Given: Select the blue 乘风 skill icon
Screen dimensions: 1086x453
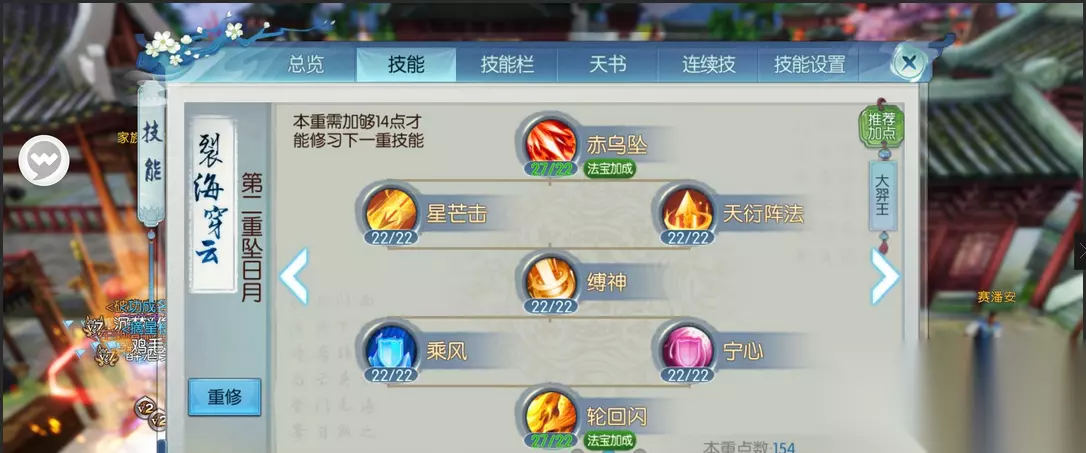Looking at the screenshot, I should tap(391, 348).
